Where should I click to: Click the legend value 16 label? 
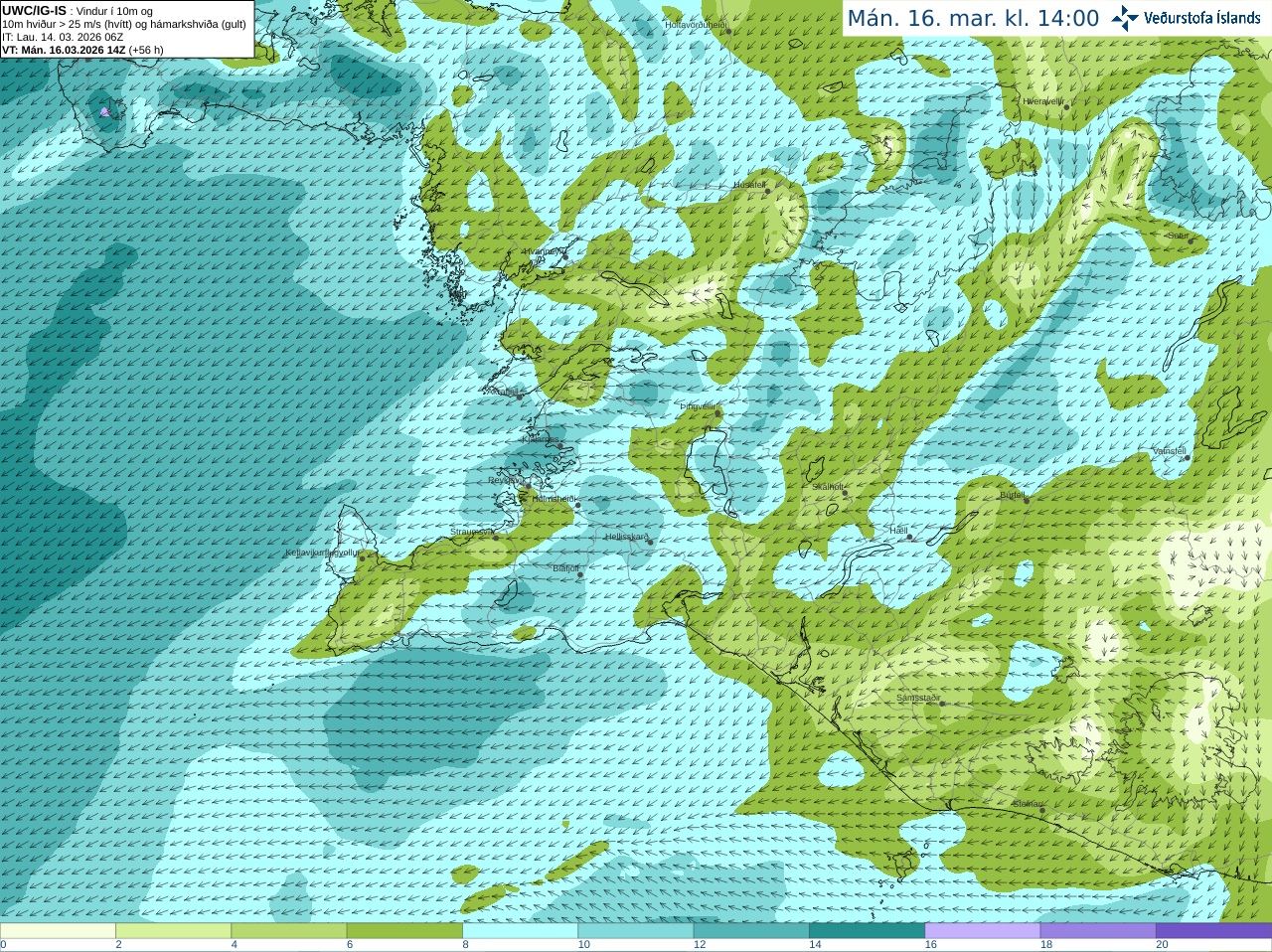pyautogui.click(x=930, y=945)
